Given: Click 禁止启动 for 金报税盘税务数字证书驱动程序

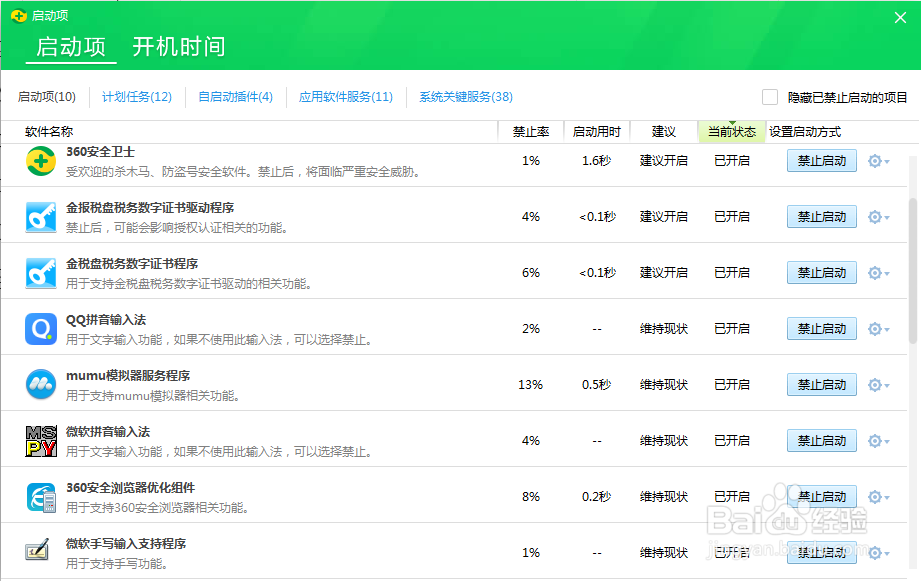Looking at the screenshot, I should [822, 217].
